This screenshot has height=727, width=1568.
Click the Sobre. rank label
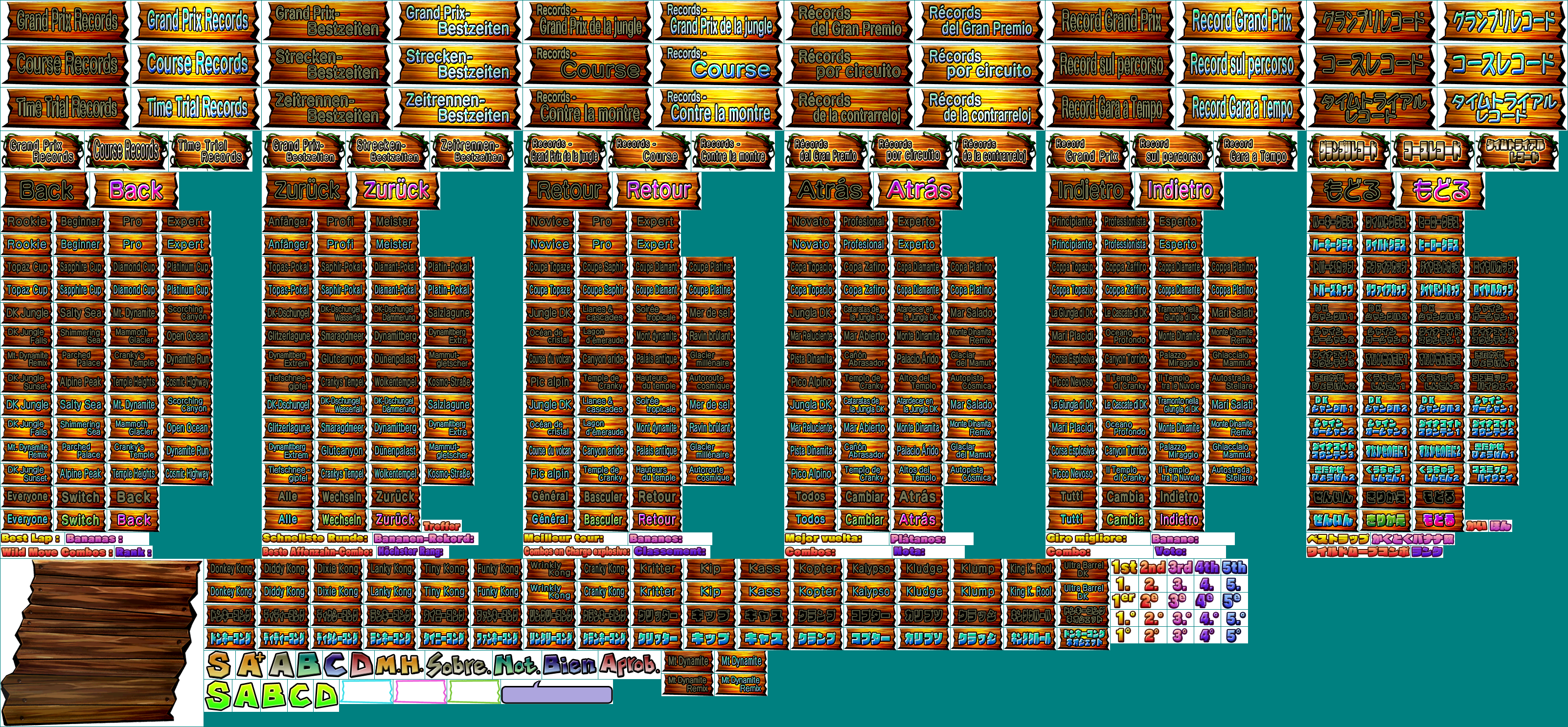click(x=458, y=665)
